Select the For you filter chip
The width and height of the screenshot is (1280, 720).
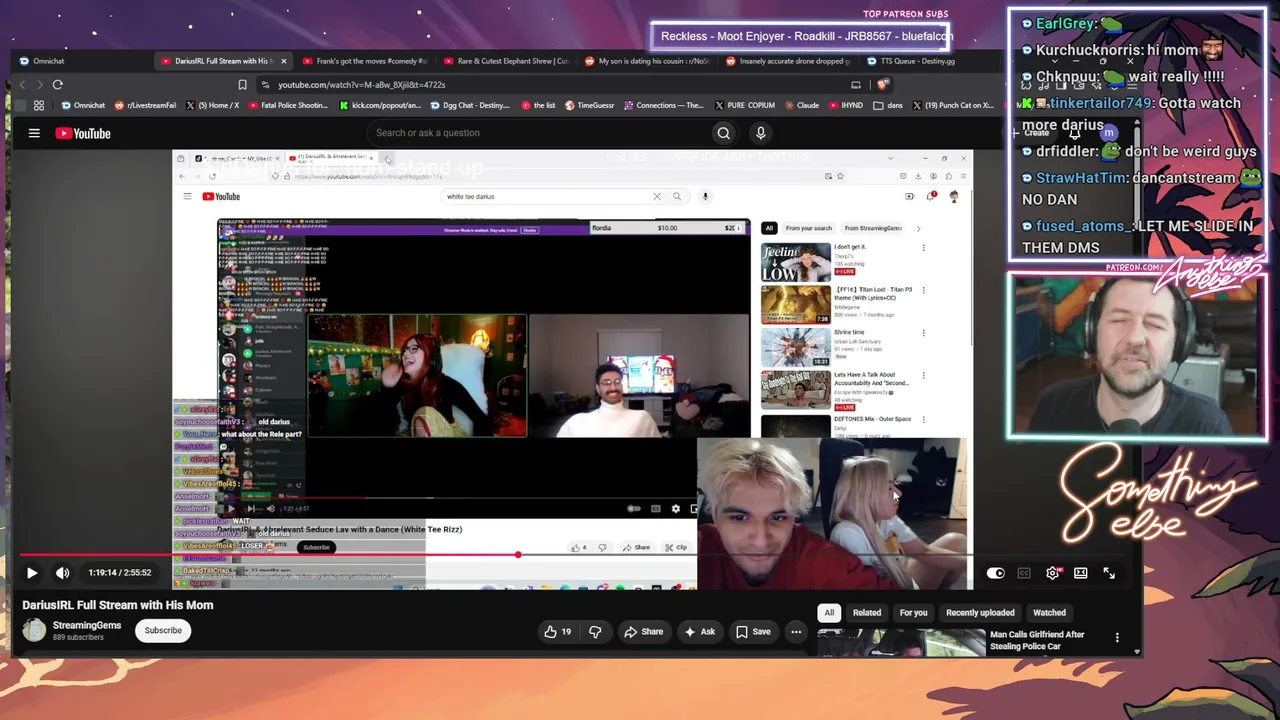(x=913, y=613)
